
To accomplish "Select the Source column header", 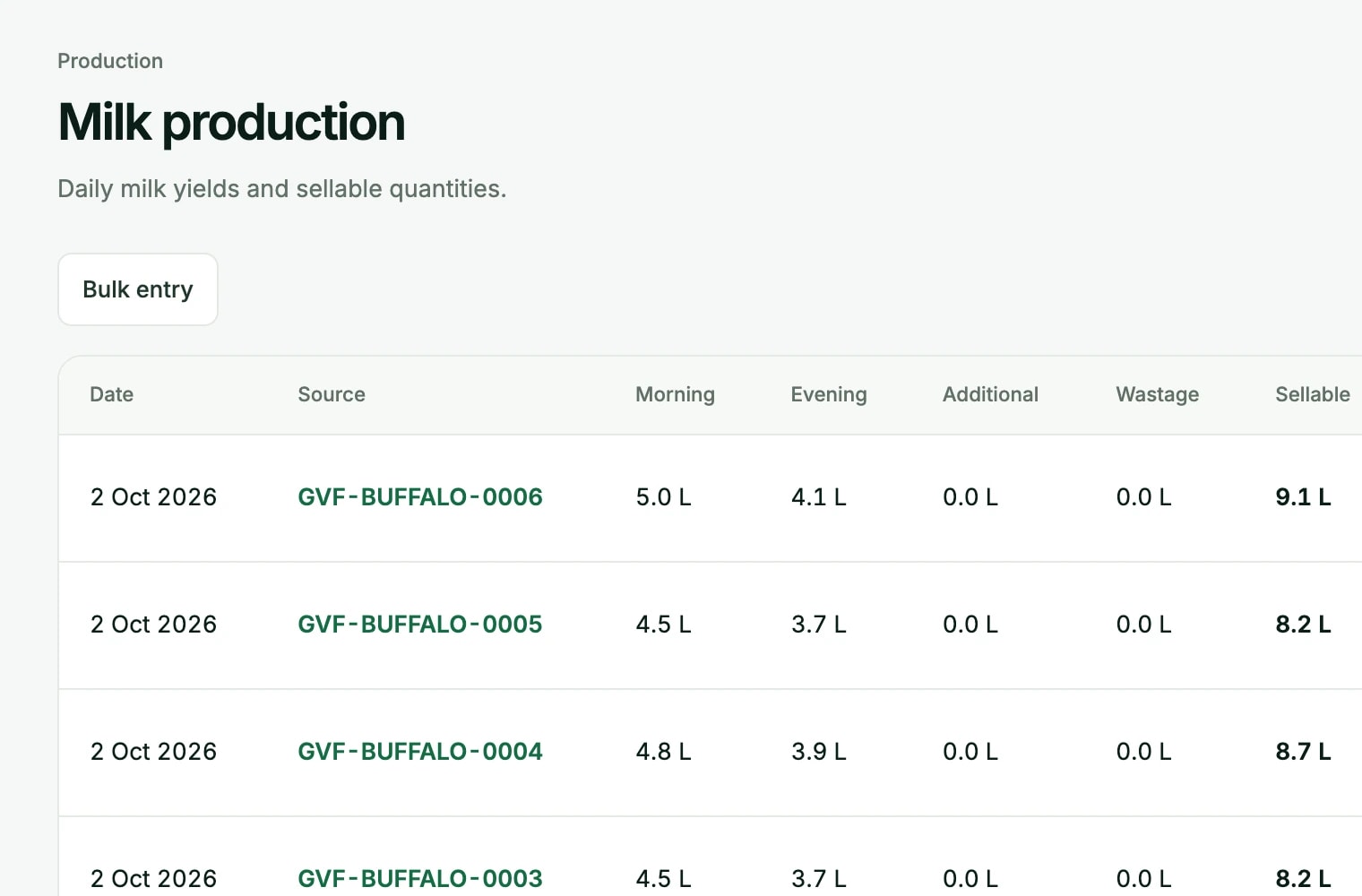I will (332, 394).
